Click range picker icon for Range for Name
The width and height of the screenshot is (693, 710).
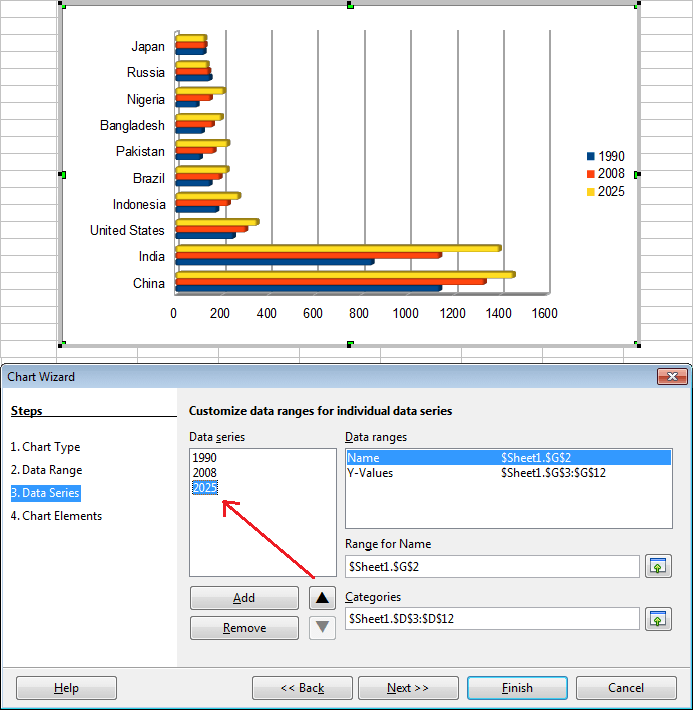point(657,567)
